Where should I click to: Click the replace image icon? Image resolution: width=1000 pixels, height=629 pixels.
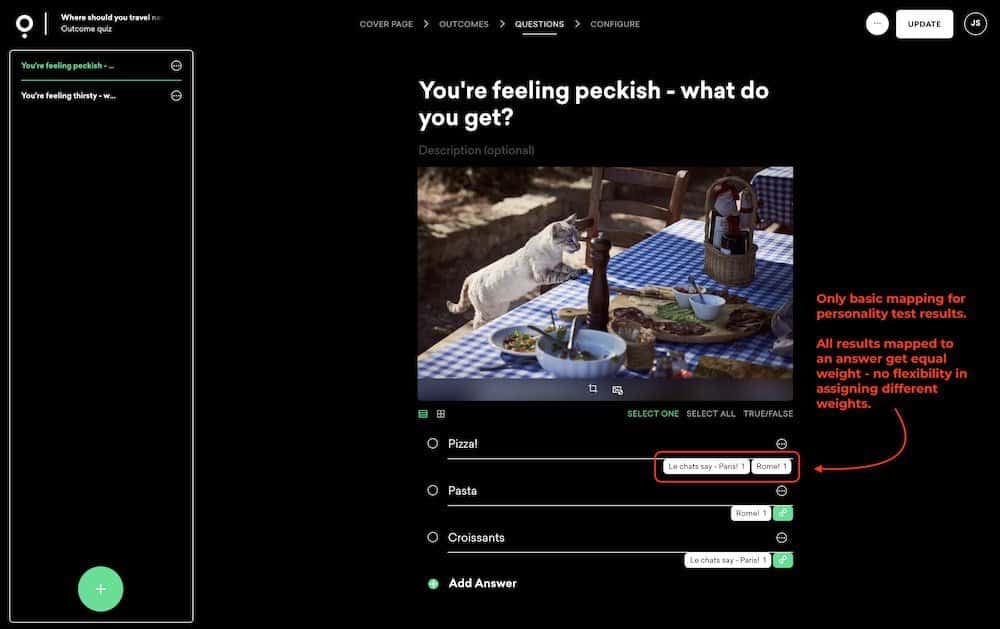(617, 389)
